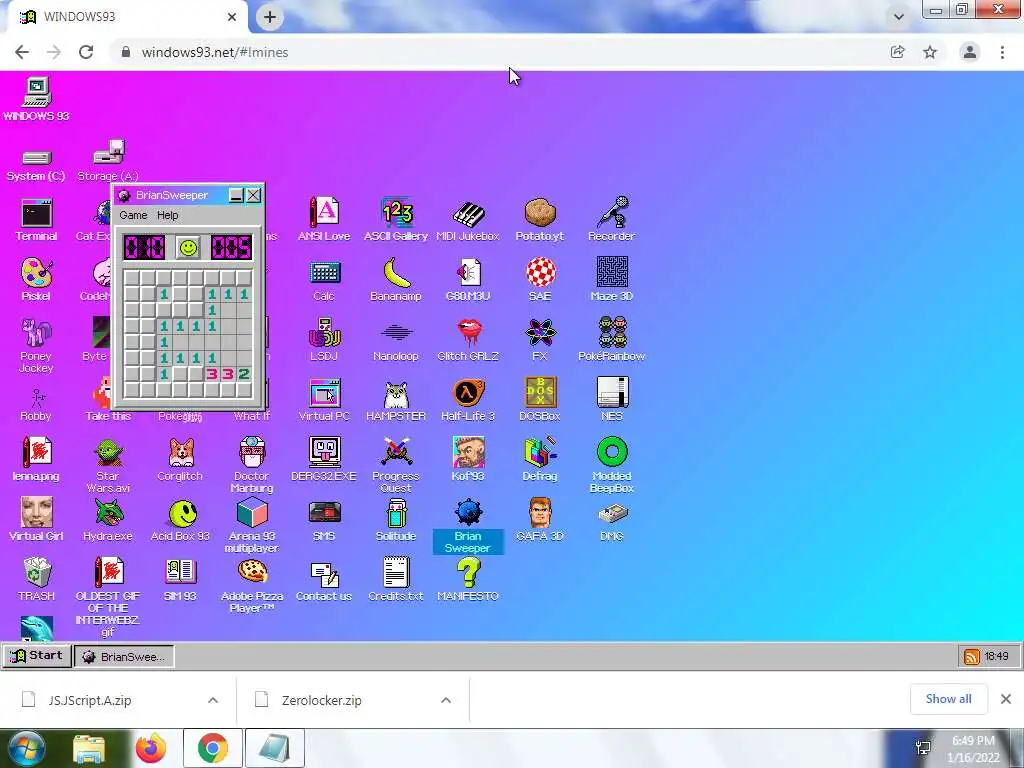The width and height of the screenshot is (1024, 768).
Task: Expand JS.JScript.A.zip download options chevron
Action: click(213, 700)
